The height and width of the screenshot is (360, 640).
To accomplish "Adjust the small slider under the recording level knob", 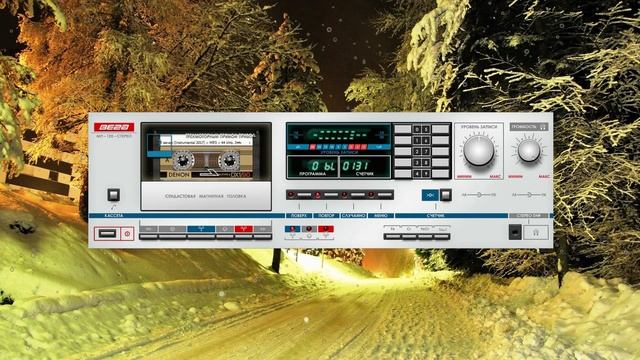I will (479, 195).
